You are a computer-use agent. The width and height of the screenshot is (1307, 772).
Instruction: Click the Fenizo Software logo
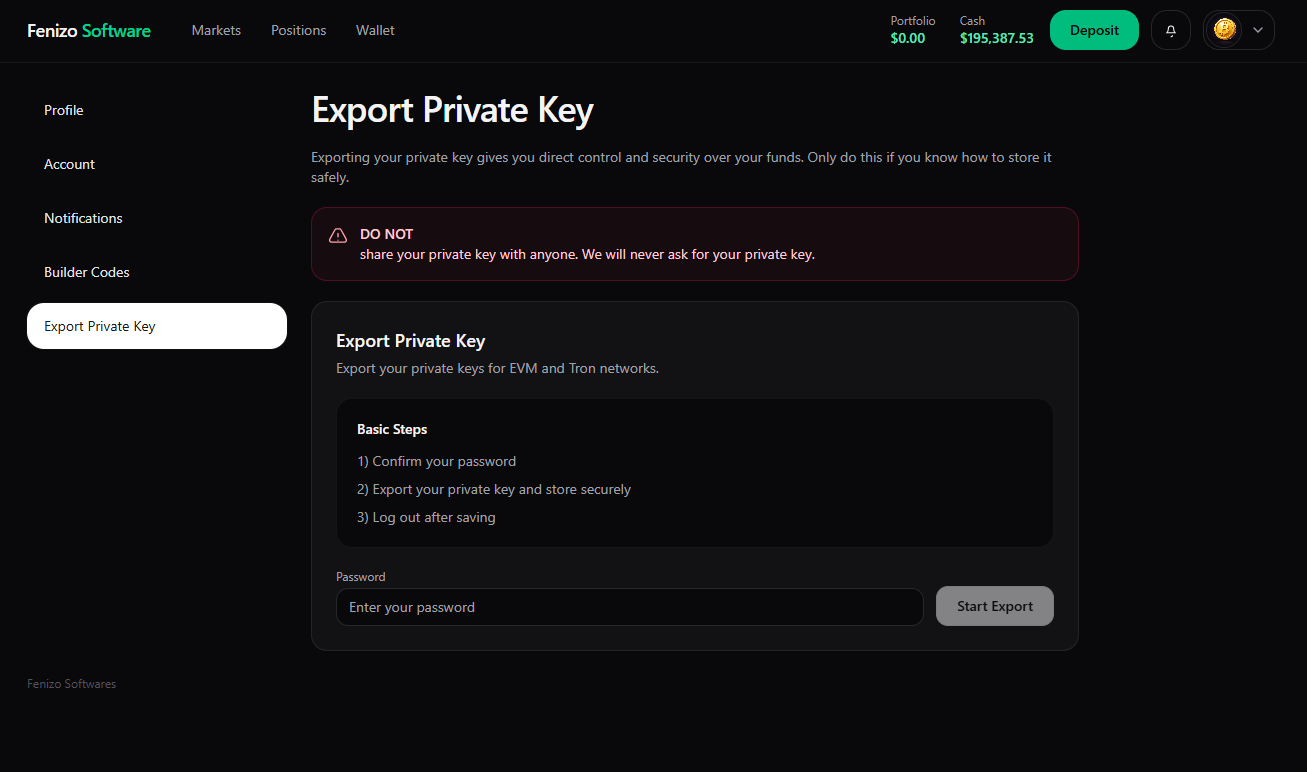(x=88, y=30)
